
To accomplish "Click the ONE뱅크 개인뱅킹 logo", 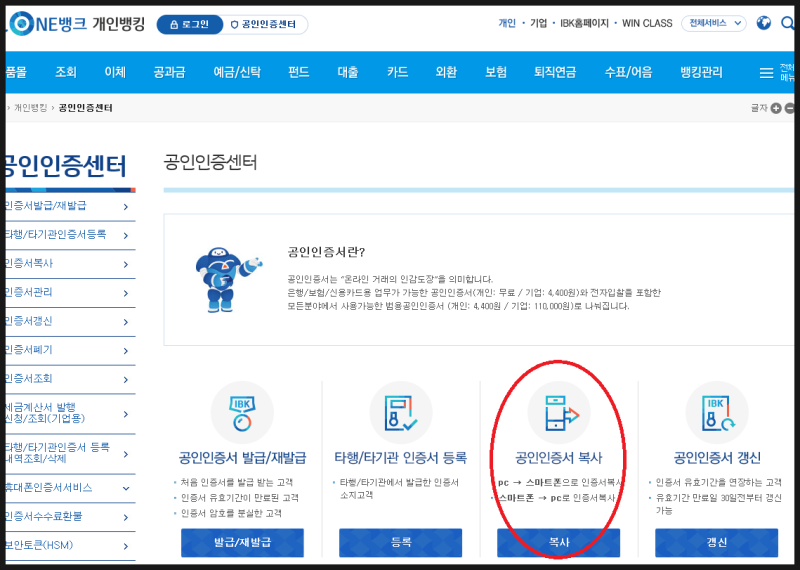I will [x=77, y=23].
